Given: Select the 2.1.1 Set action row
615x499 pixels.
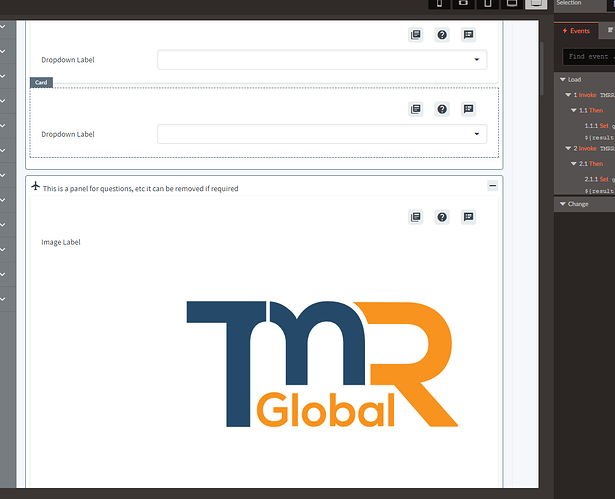Looking at the screenshot, I should pyautogui.click(x=599, y=179).
